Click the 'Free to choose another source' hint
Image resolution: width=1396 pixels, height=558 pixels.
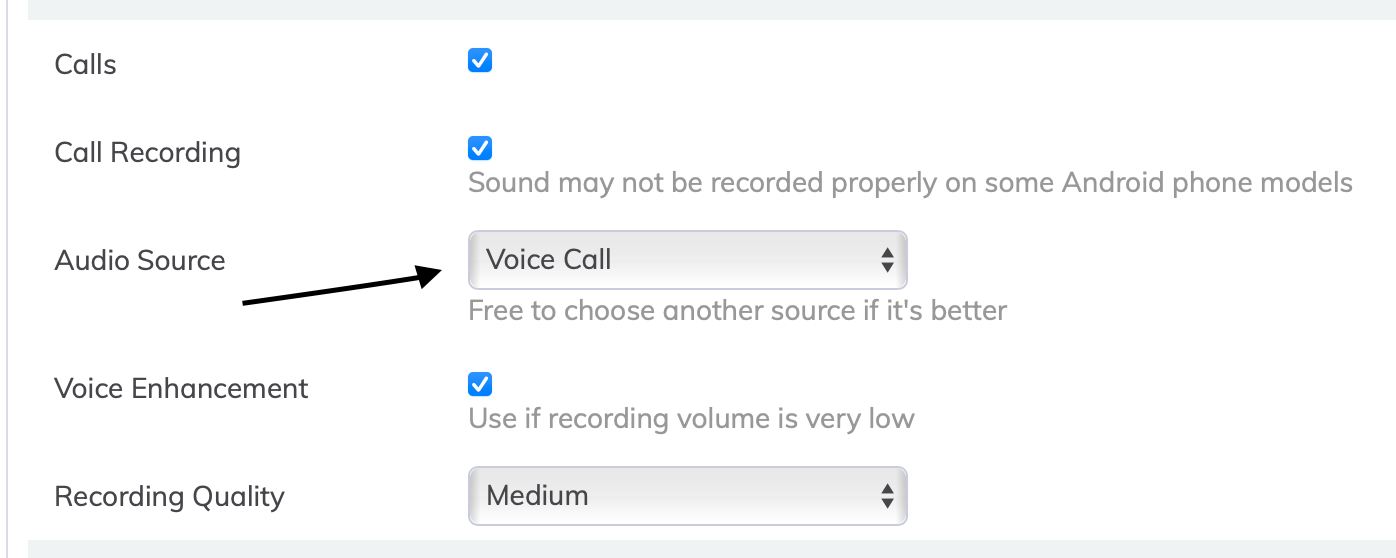click(737, 311)
